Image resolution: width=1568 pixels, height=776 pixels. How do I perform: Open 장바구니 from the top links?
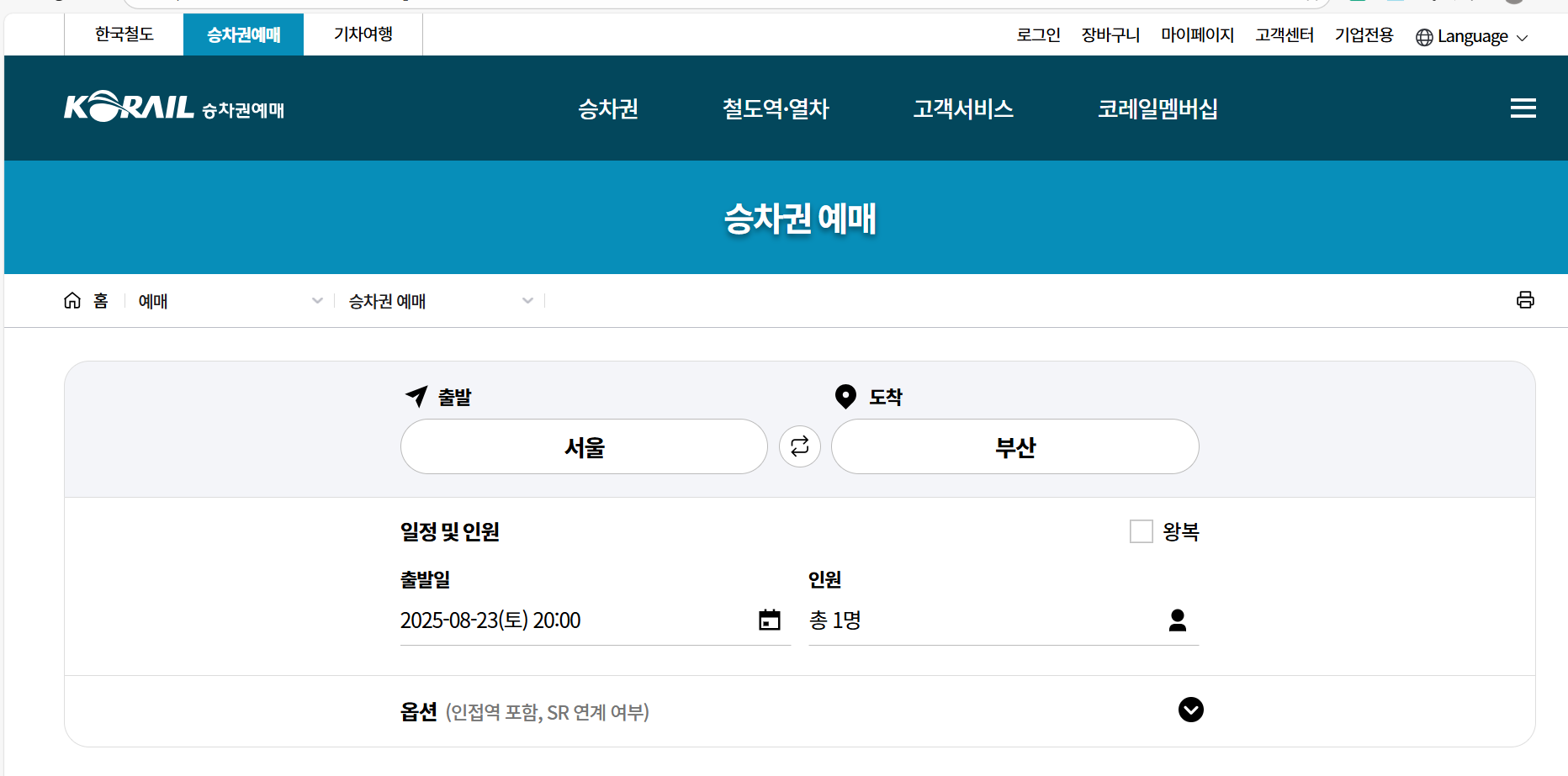[x=1110, y=35]
